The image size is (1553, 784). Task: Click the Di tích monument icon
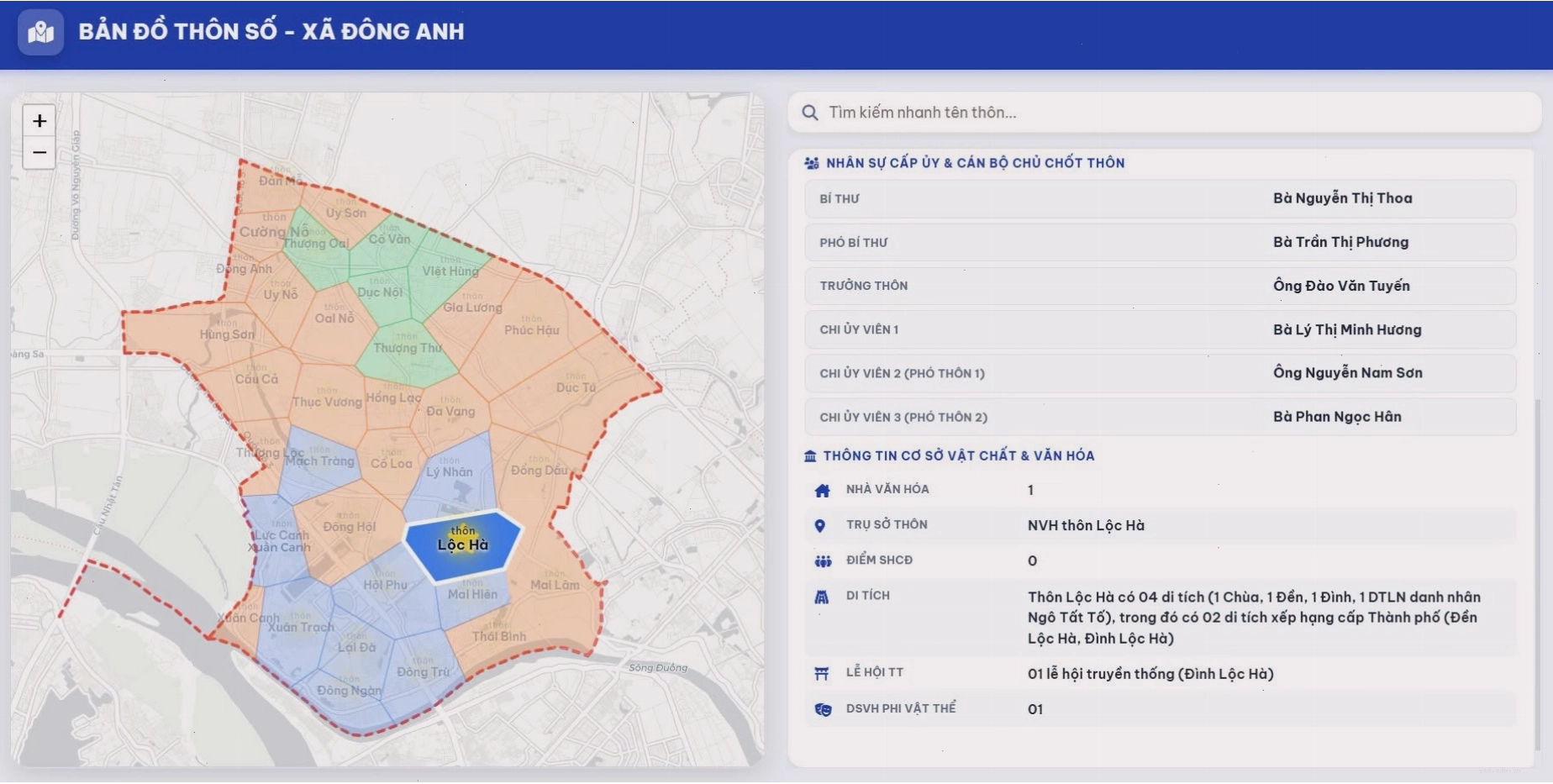822,597
